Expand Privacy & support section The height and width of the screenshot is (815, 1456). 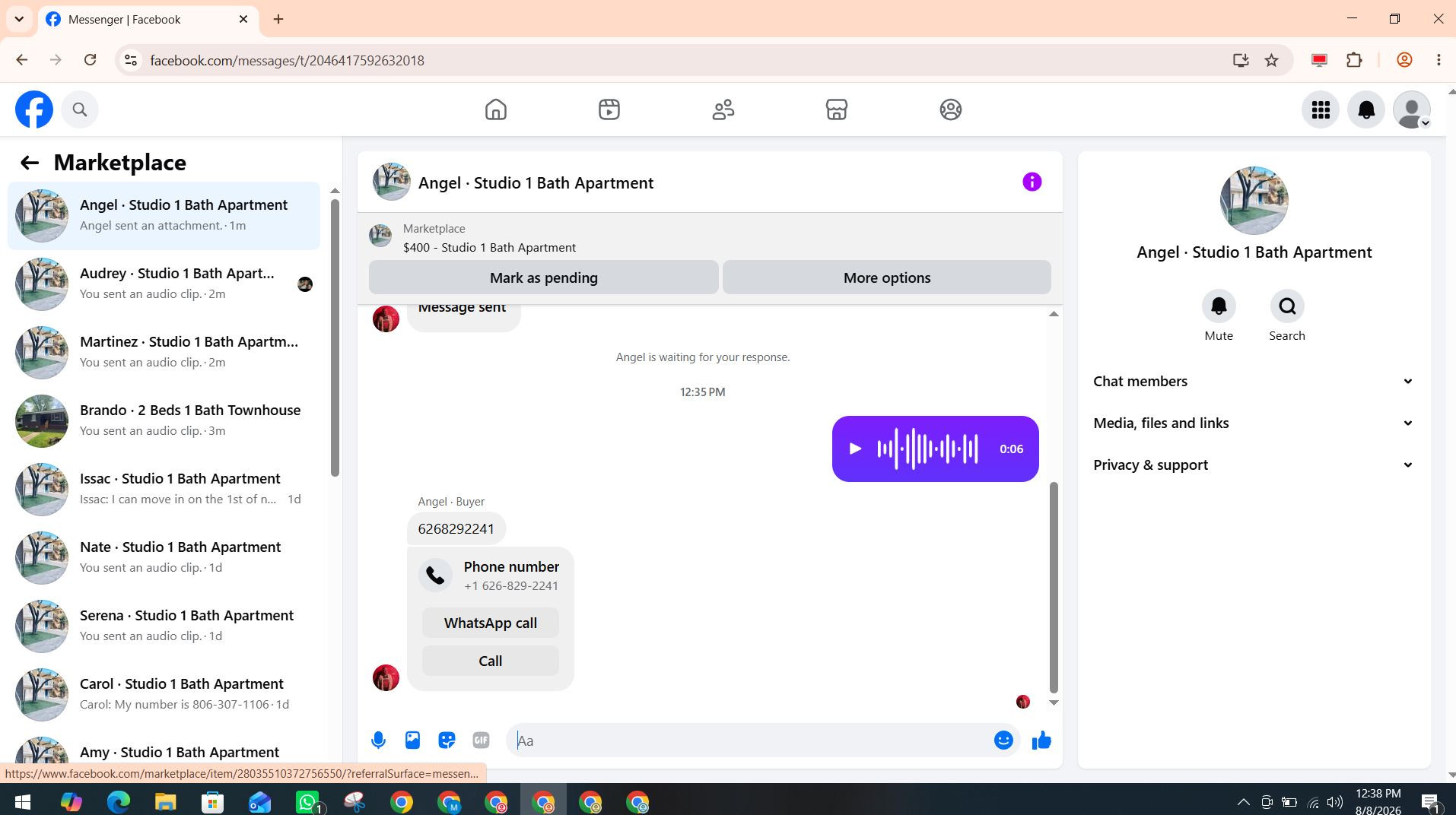1254,465
